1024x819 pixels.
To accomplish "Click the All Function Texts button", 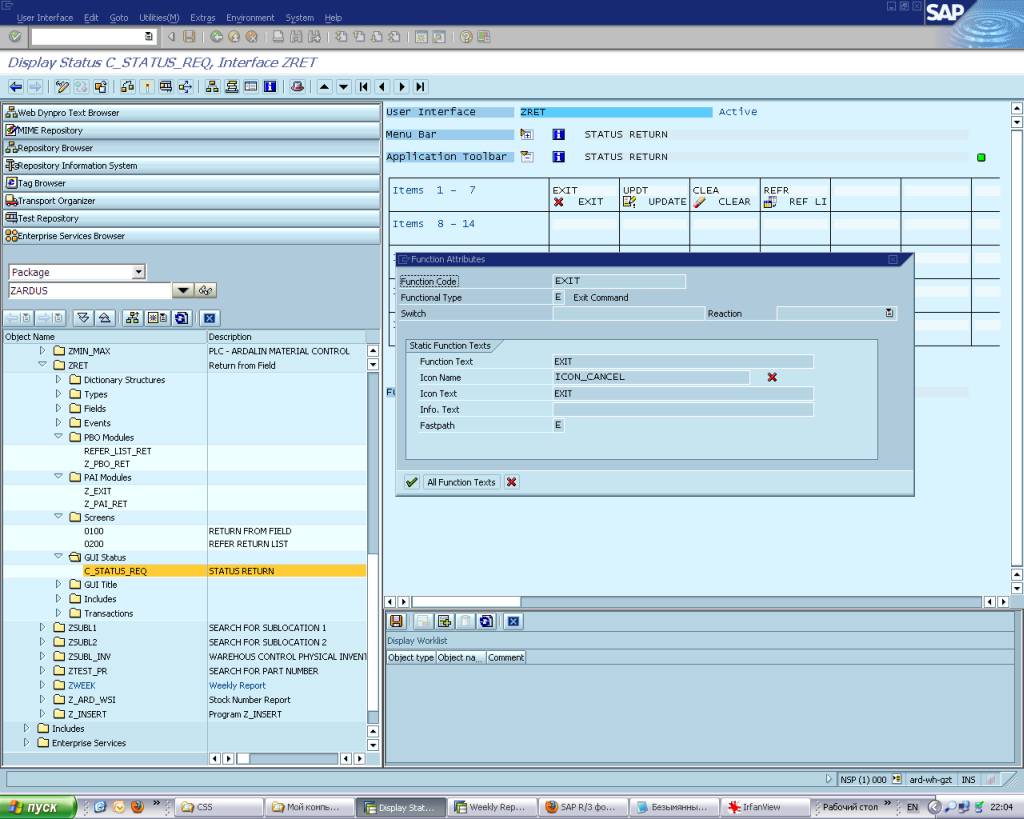I will click(461, 482).
